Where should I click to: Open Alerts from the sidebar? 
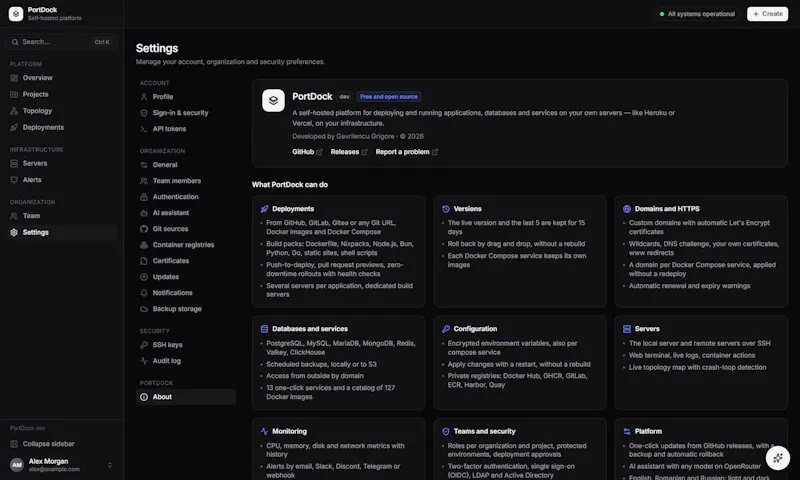[x=62, y=180]
